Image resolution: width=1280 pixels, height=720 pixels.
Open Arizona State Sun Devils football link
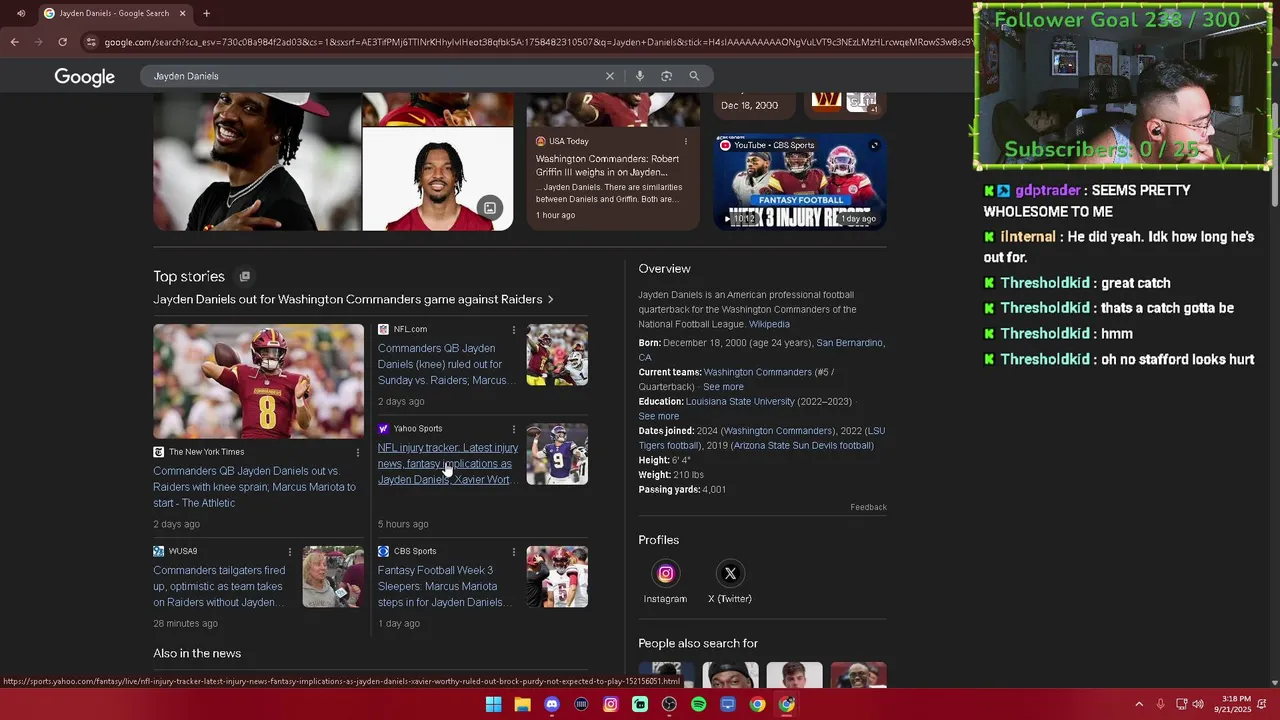(x=803, y=445)
